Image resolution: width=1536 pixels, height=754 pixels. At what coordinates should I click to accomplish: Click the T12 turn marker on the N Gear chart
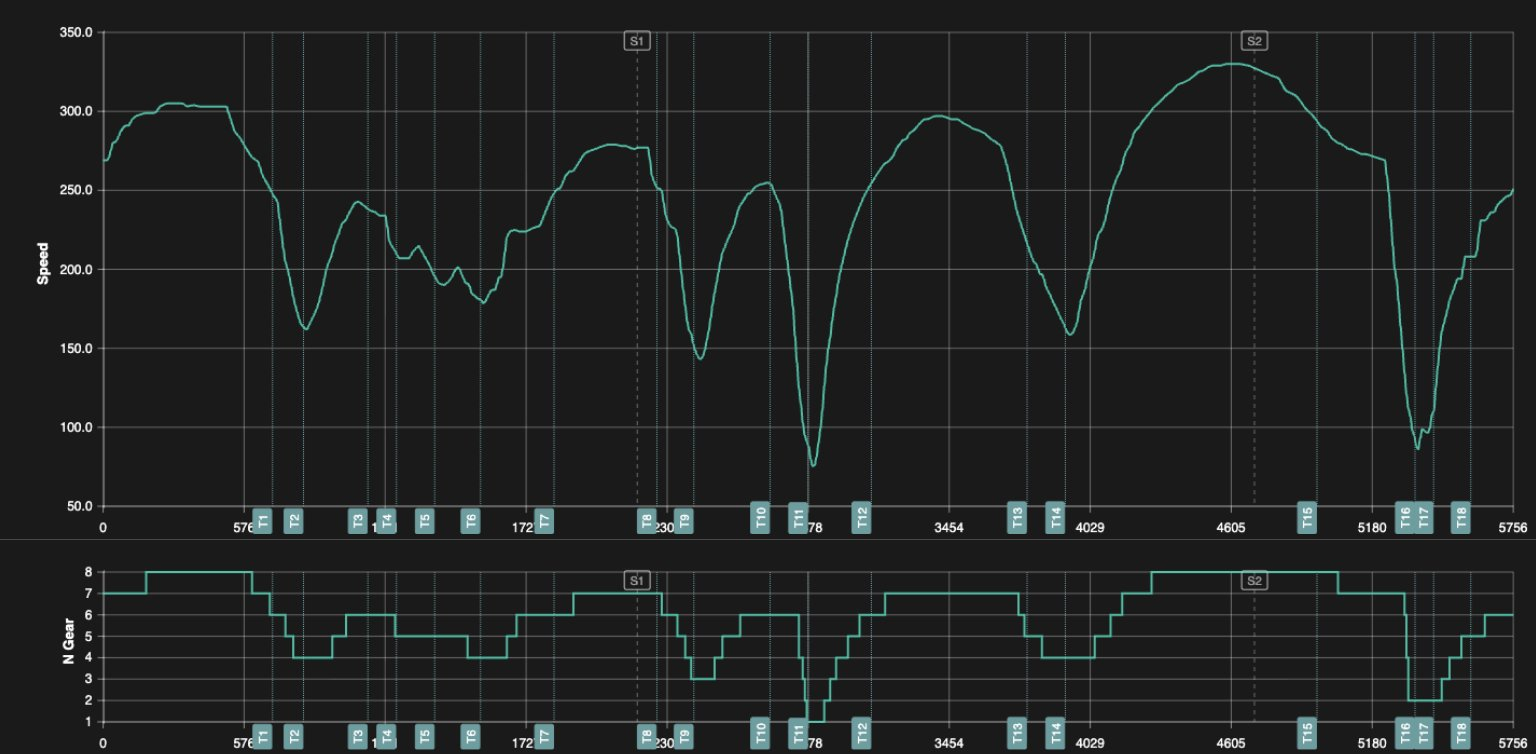(861, 734)
